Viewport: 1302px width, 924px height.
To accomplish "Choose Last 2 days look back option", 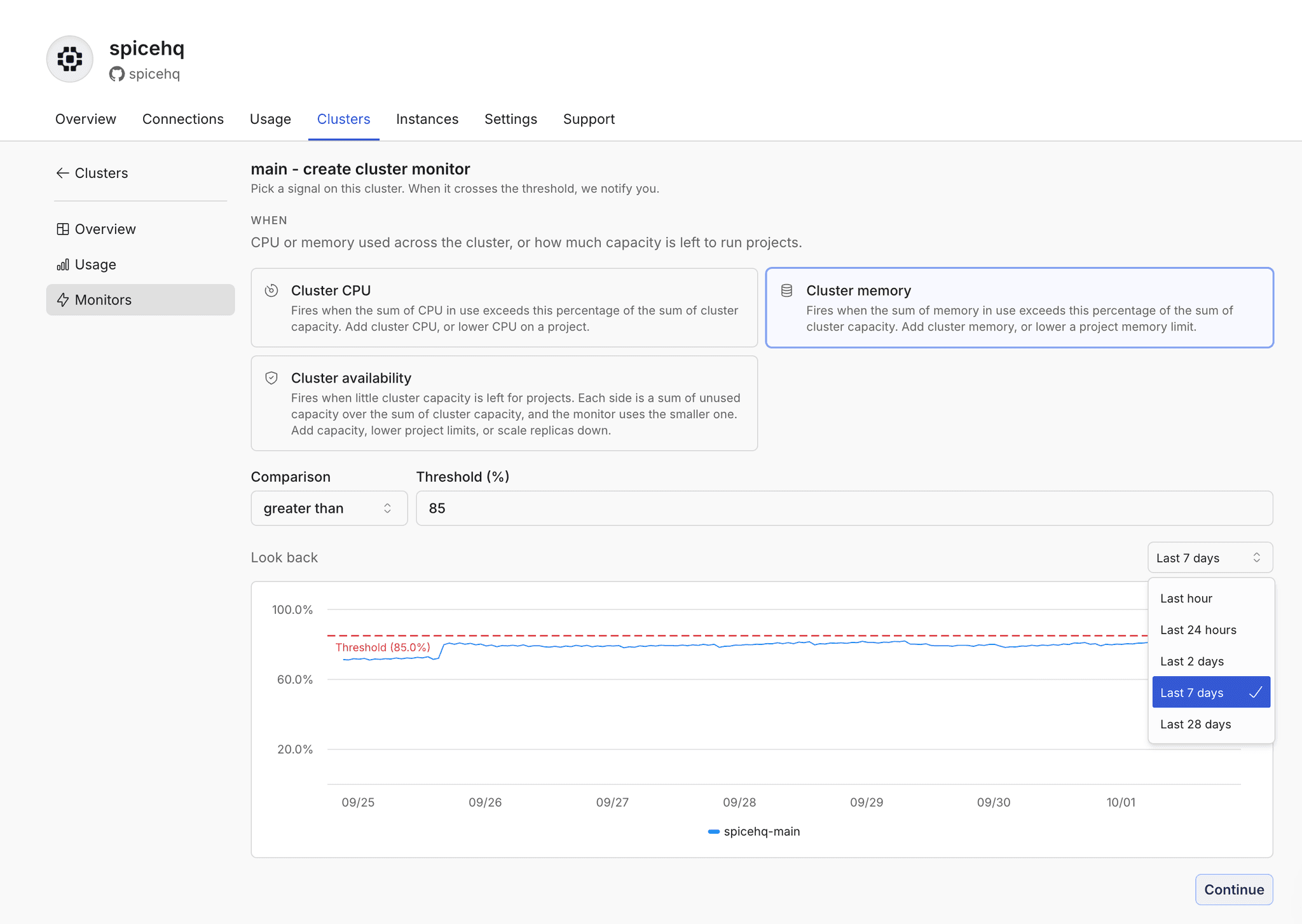I will pyautogui.click(x=1211, y=662).
